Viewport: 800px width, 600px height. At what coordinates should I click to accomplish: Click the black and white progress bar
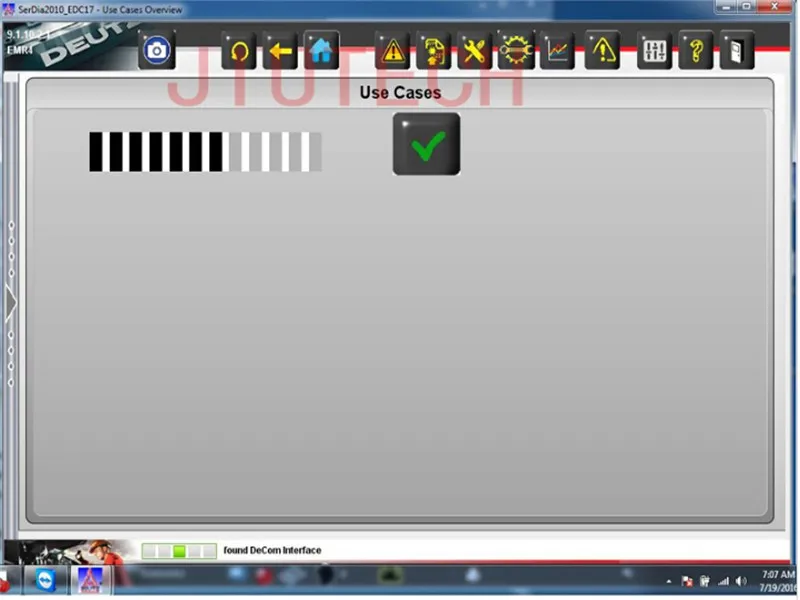[x=206, y=152]
